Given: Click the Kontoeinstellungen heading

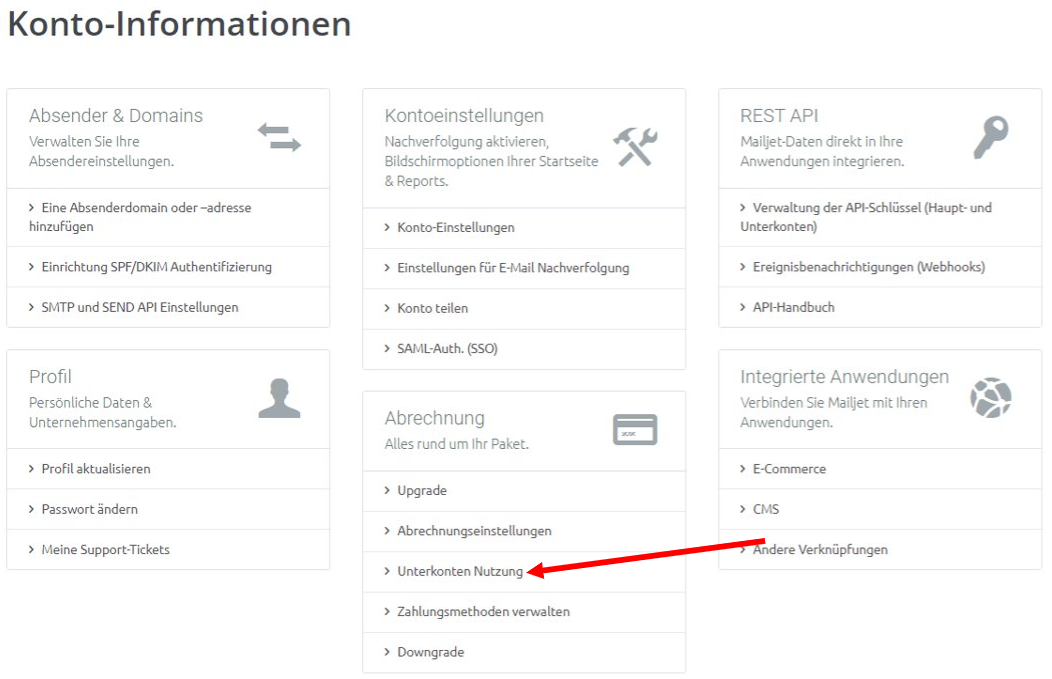Looking at the screenshot, I should click(464, 115).
